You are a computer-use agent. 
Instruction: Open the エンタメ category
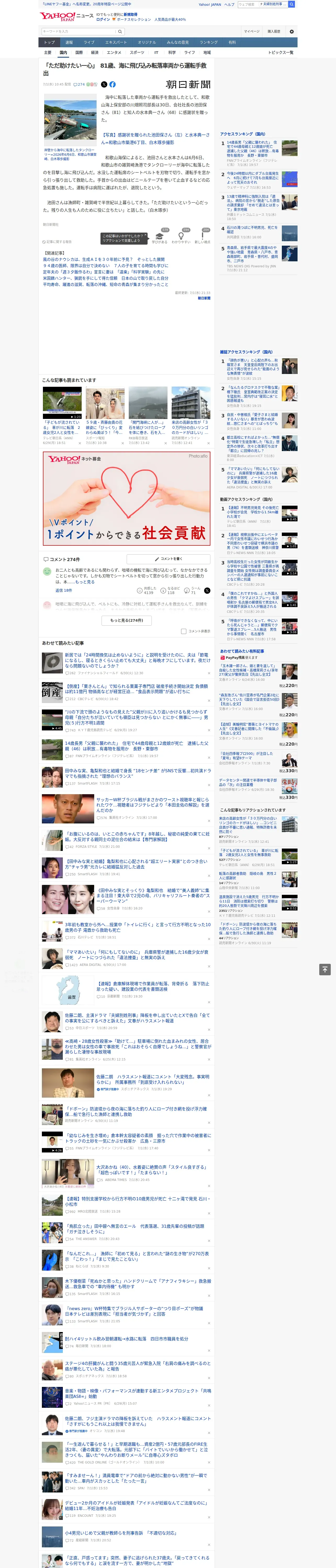(x=114, y=52)
